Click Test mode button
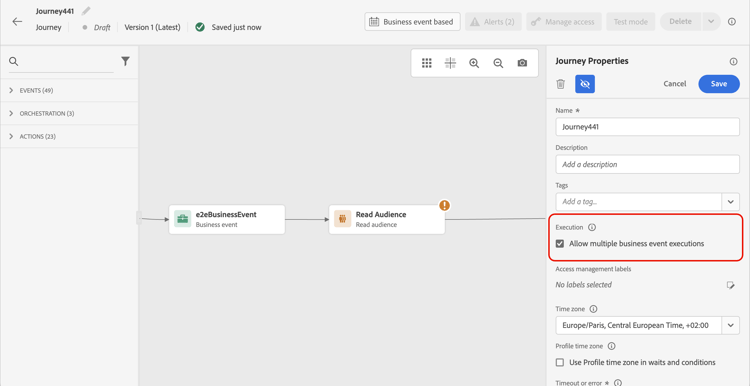Image resolution: width=750 pixels, height=386 pixels. click(631, 22)
